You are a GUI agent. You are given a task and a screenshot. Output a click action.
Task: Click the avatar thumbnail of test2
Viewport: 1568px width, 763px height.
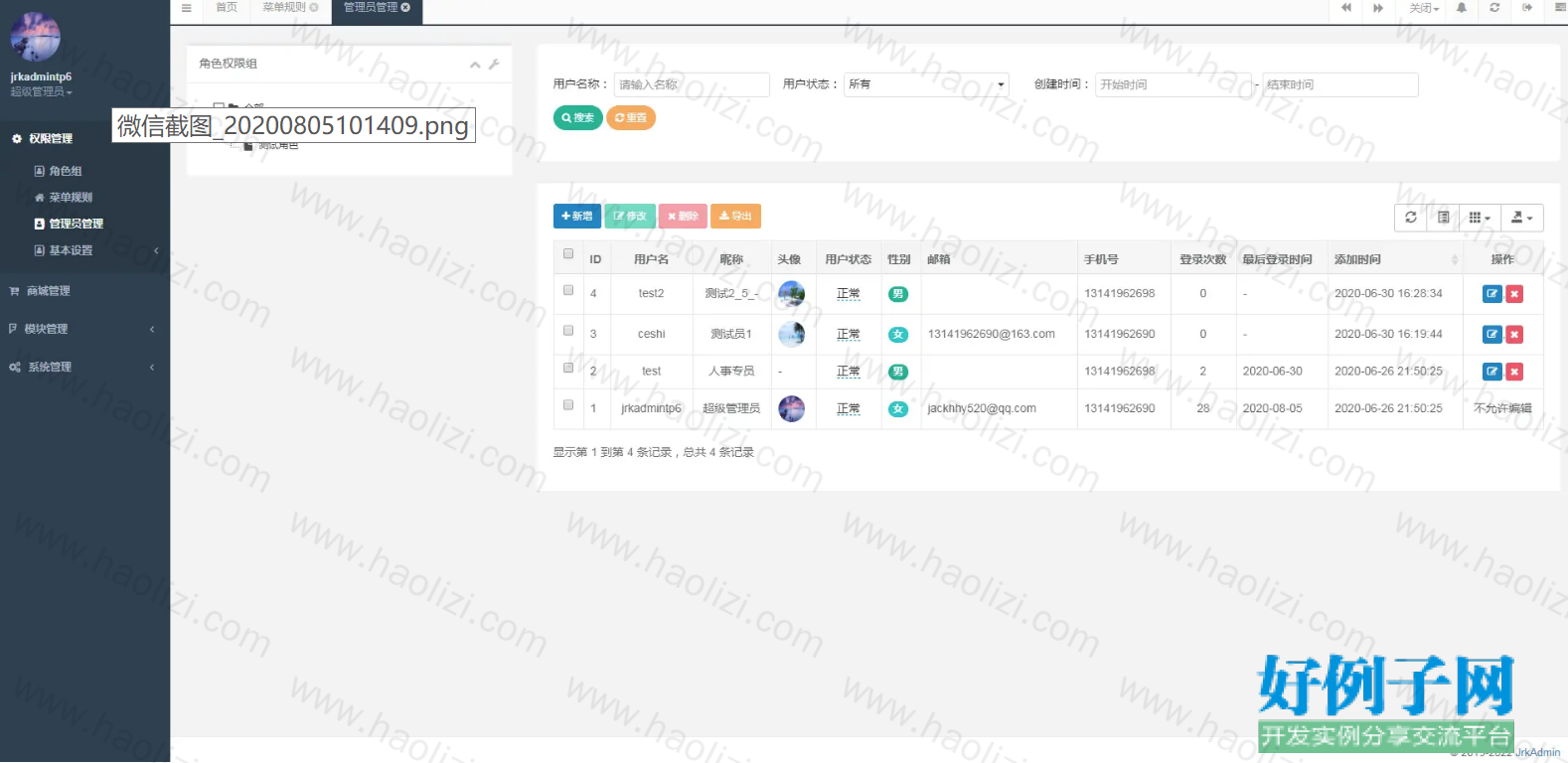[792, 294]
